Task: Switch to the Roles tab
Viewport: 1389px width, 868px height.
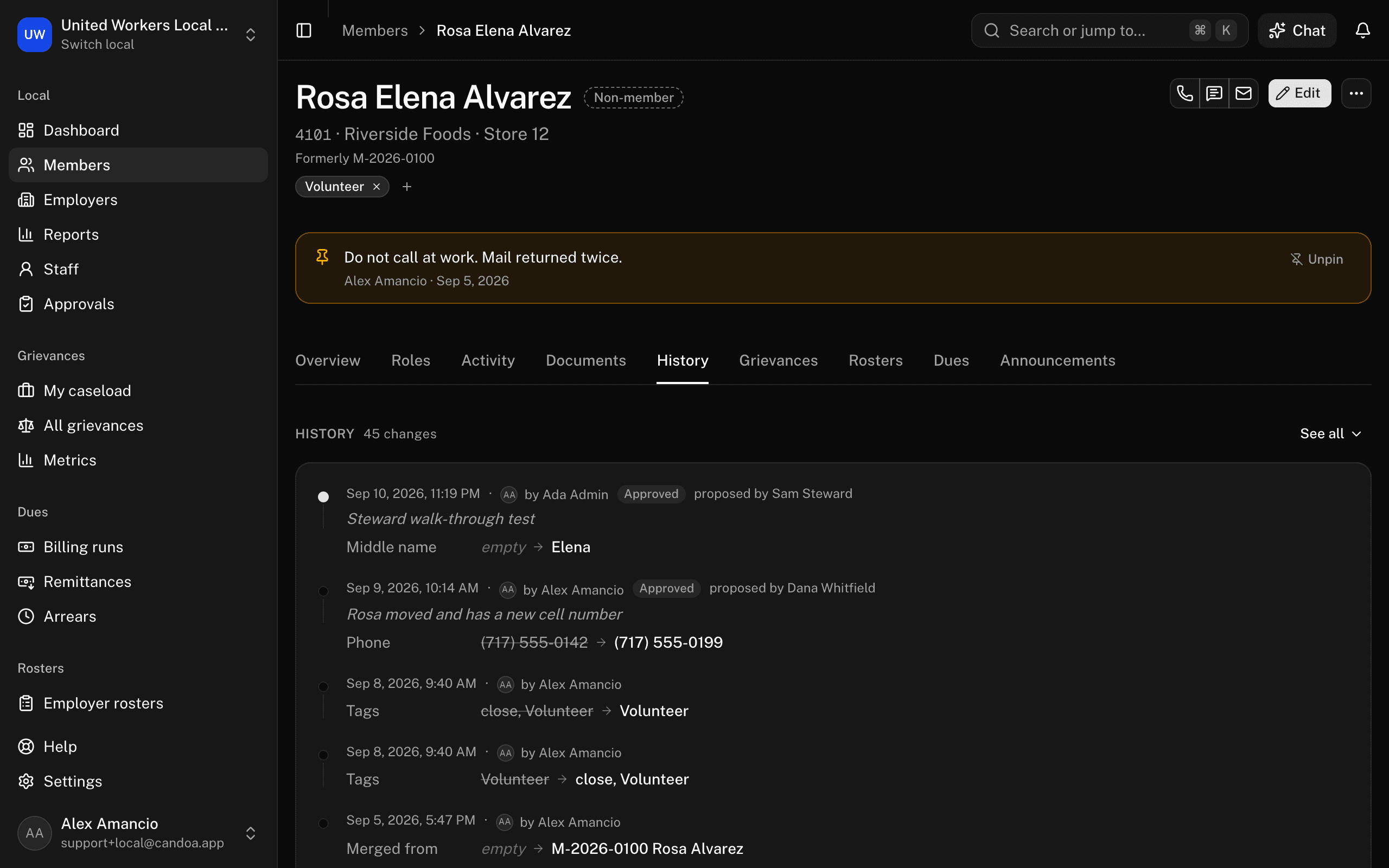Action: 411,361
